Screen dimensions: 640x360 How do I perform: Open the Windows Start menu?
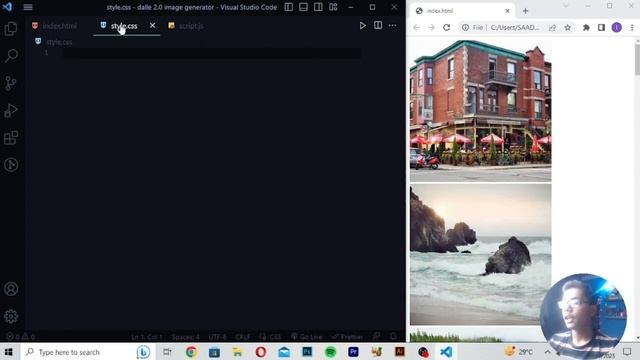point(9,352)
